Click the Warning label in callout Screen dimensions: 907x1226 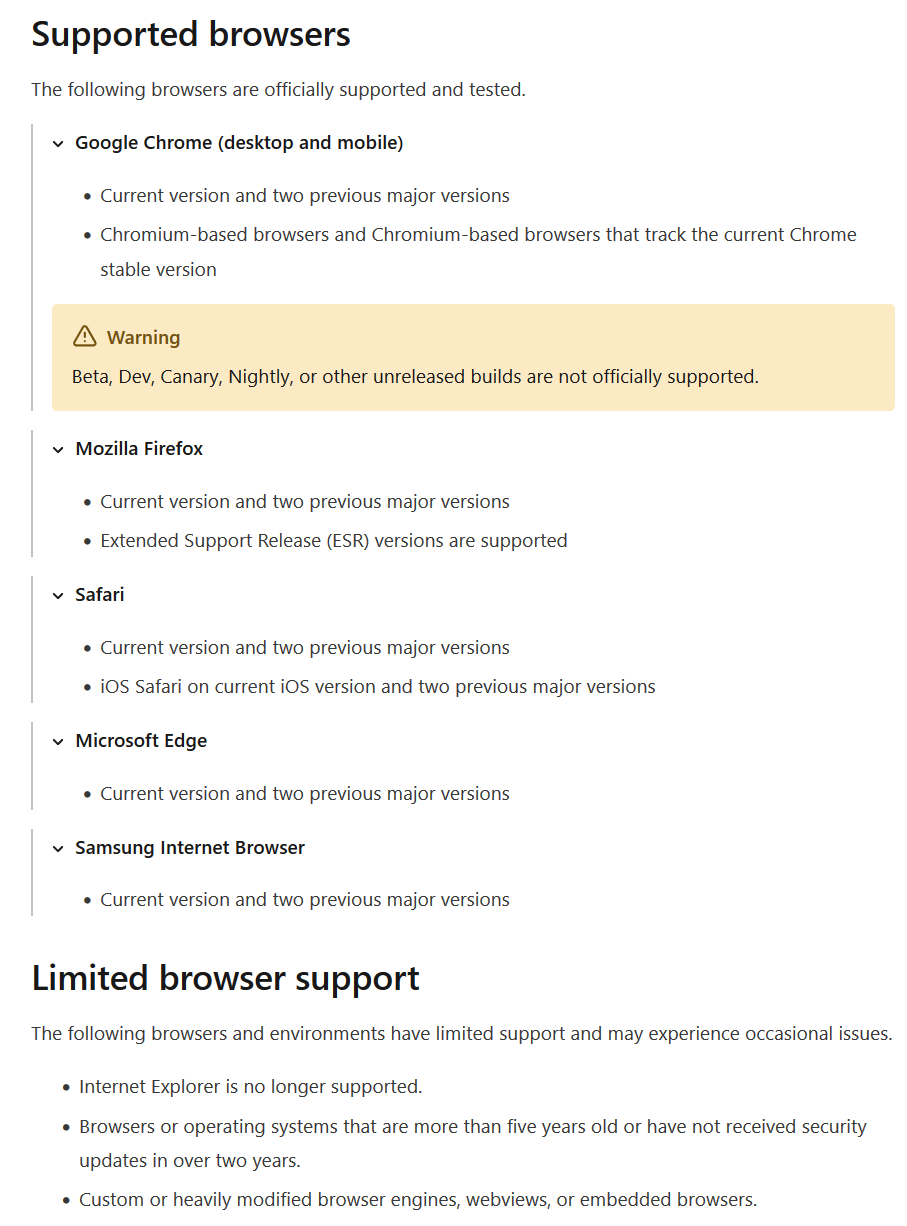click(x=144, y=338)
